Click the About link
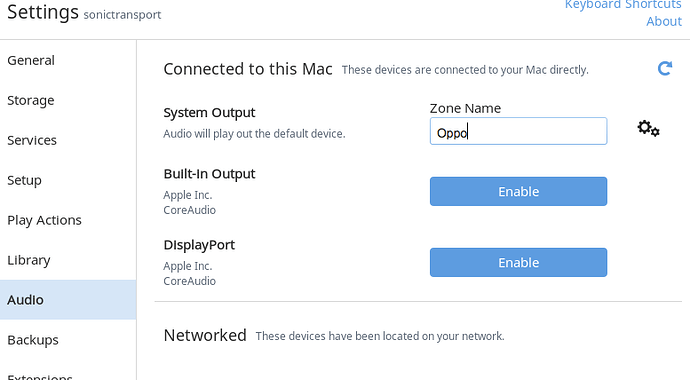The width and height of the screenshot is (690, 380). tap(664, 22)
